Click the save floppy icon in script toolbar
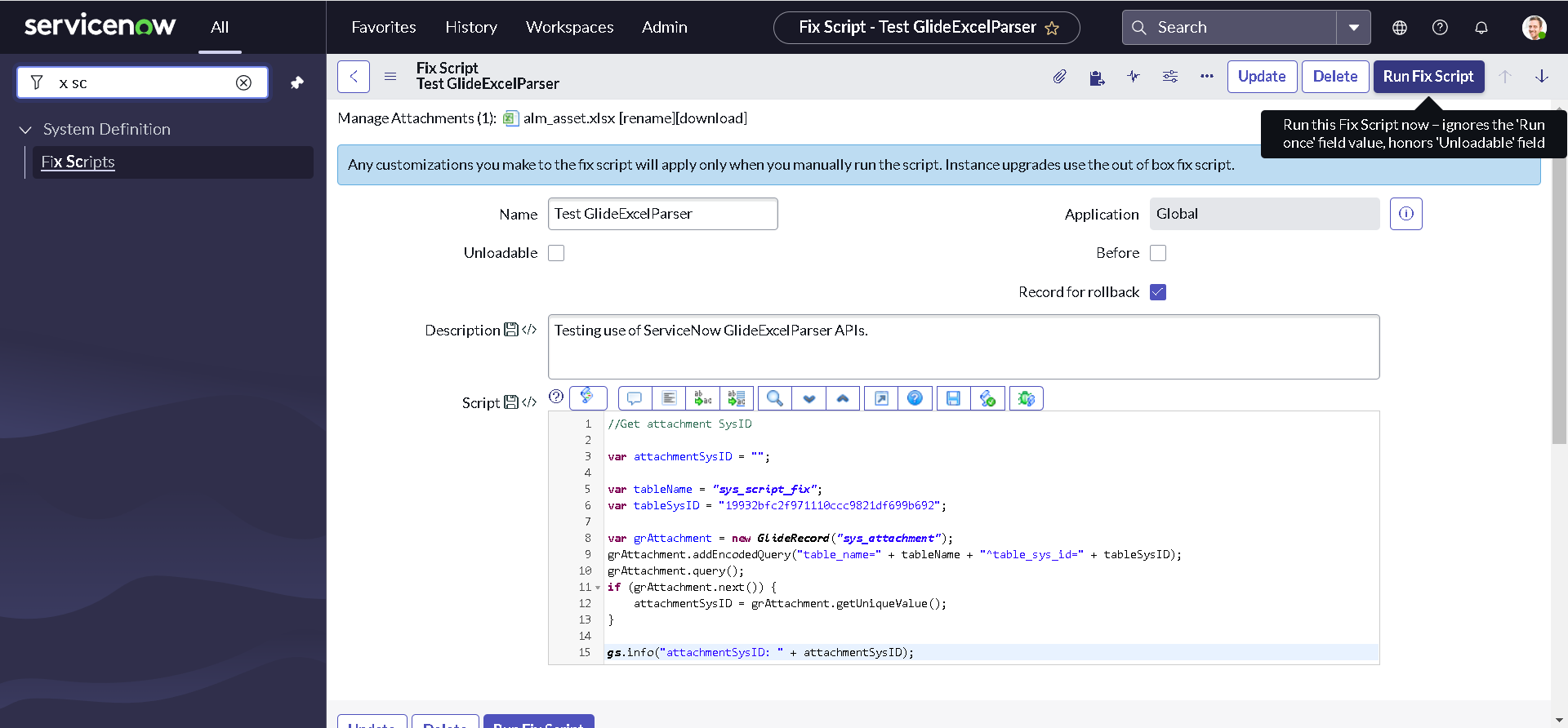This screenshot has height=728, width=1568. 953,398
